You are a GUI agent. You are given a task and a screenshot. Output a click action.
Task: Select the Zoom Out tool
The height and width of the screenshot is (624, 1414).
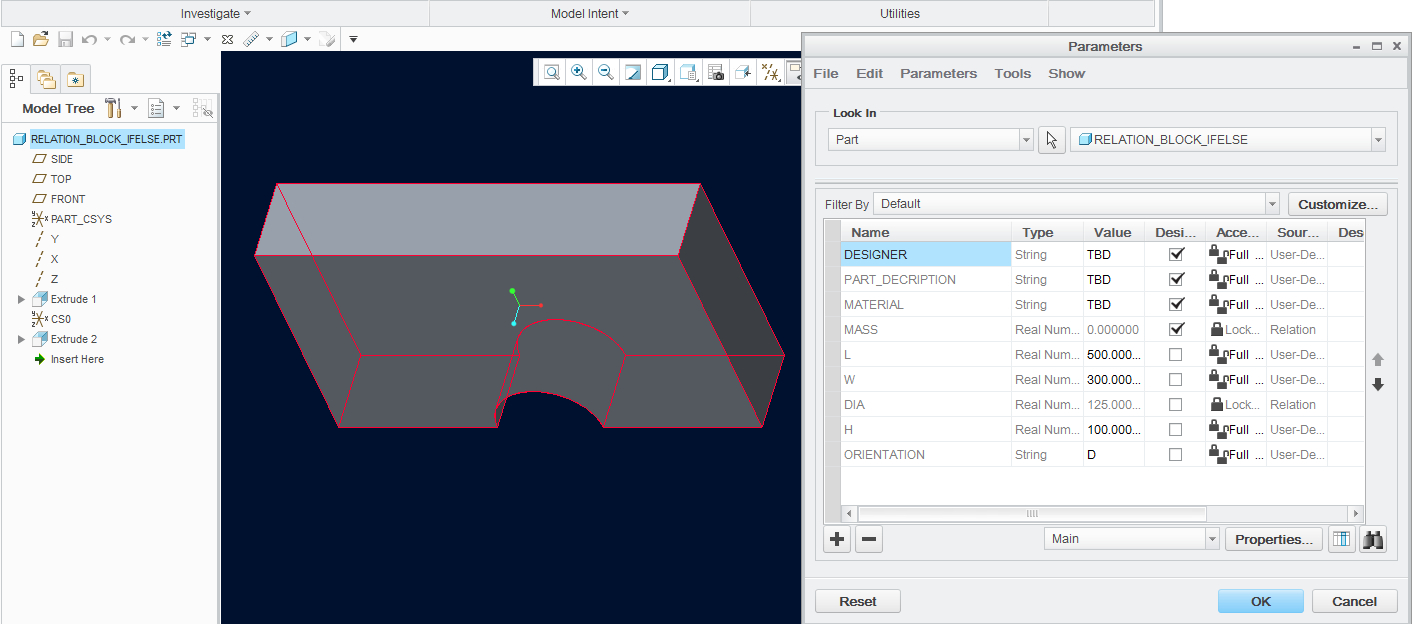(605, 72)
